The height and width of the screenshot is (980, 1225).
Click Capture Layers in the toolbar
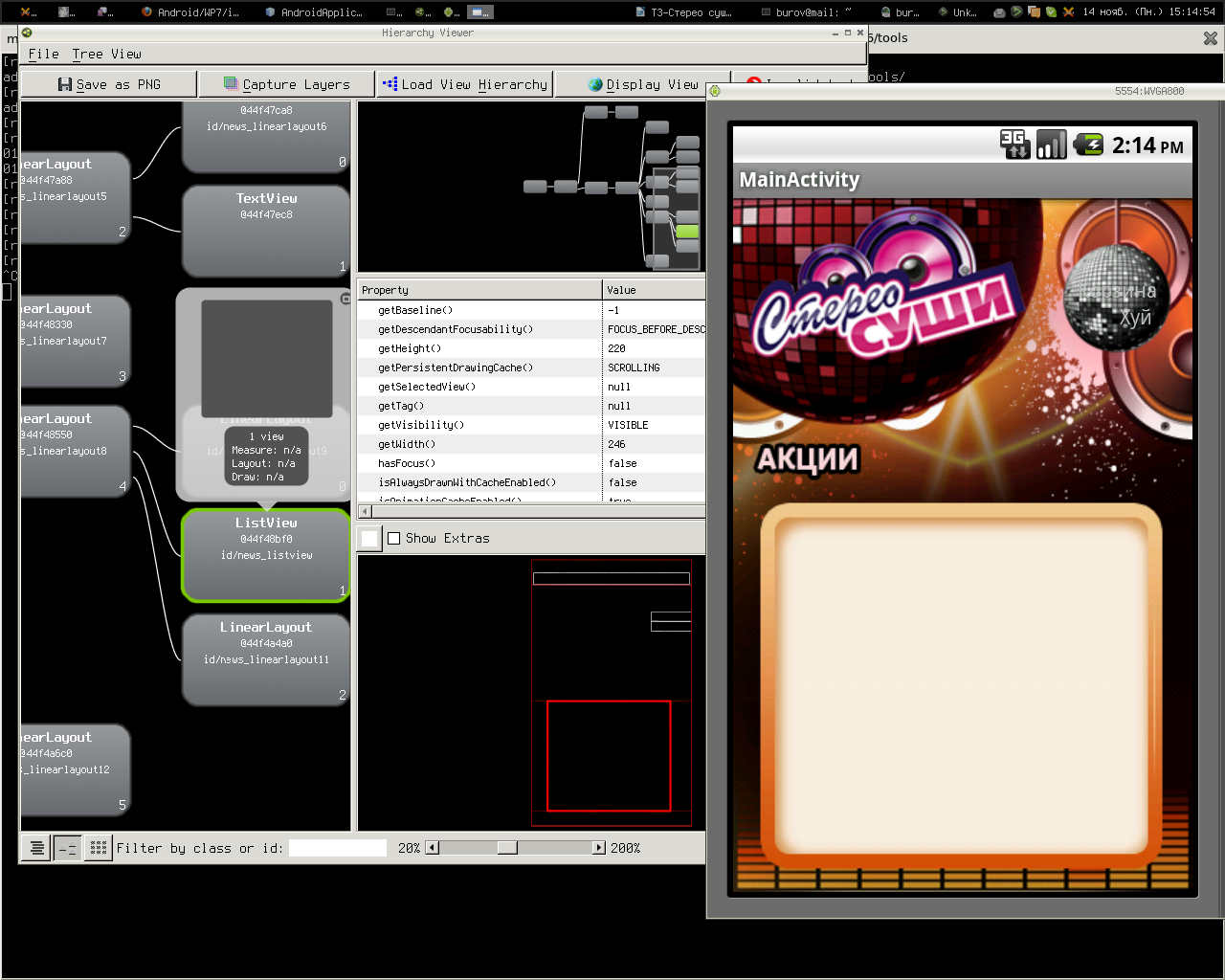coord(287,84)
